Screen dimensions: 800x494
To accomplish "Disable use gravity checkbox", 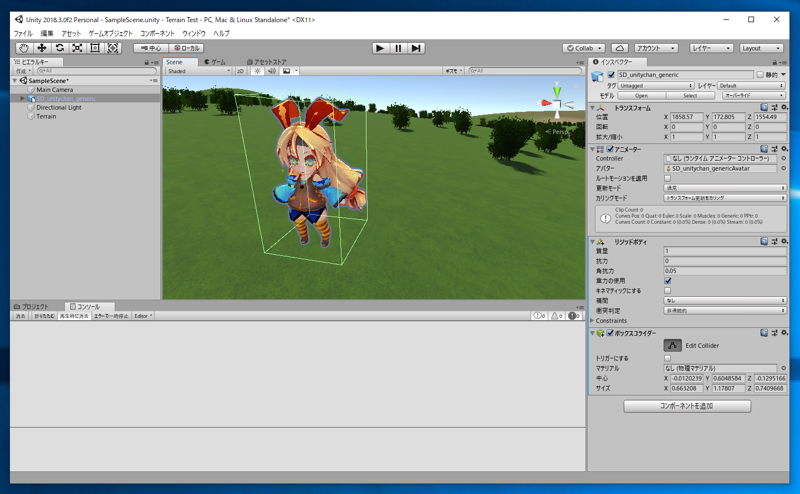I will 667,281.
